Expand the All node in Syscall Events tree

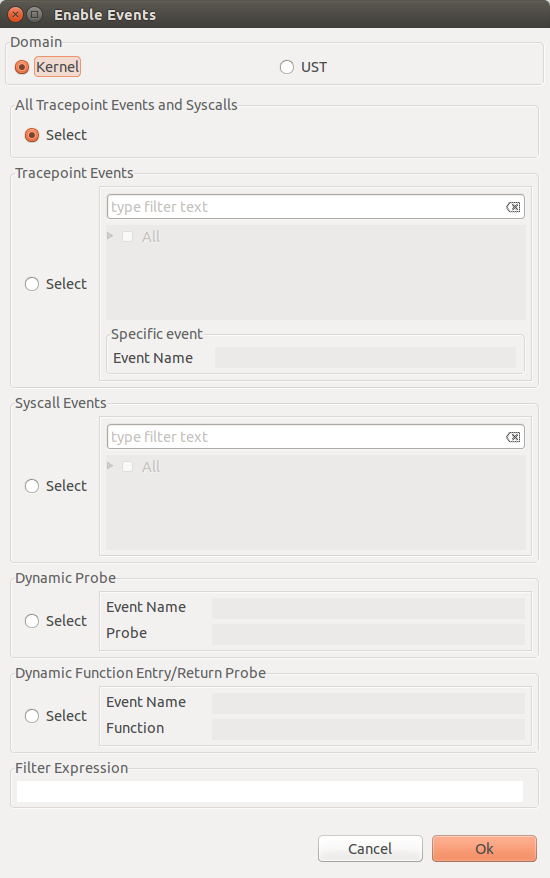110,466
